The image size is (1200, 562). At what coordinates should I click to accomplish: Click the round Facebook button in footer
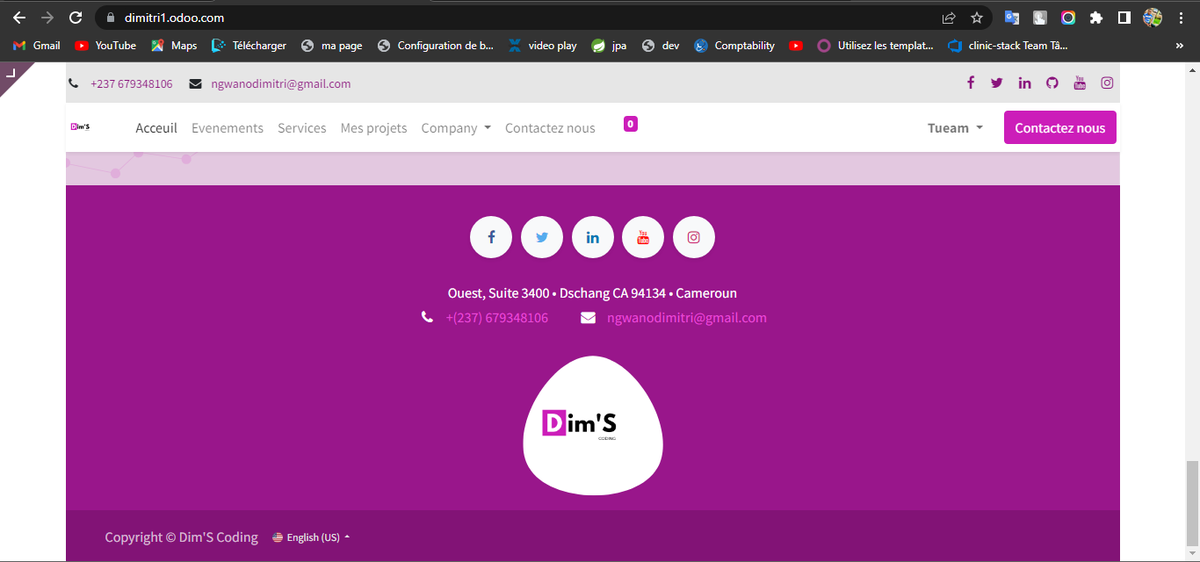491,237
